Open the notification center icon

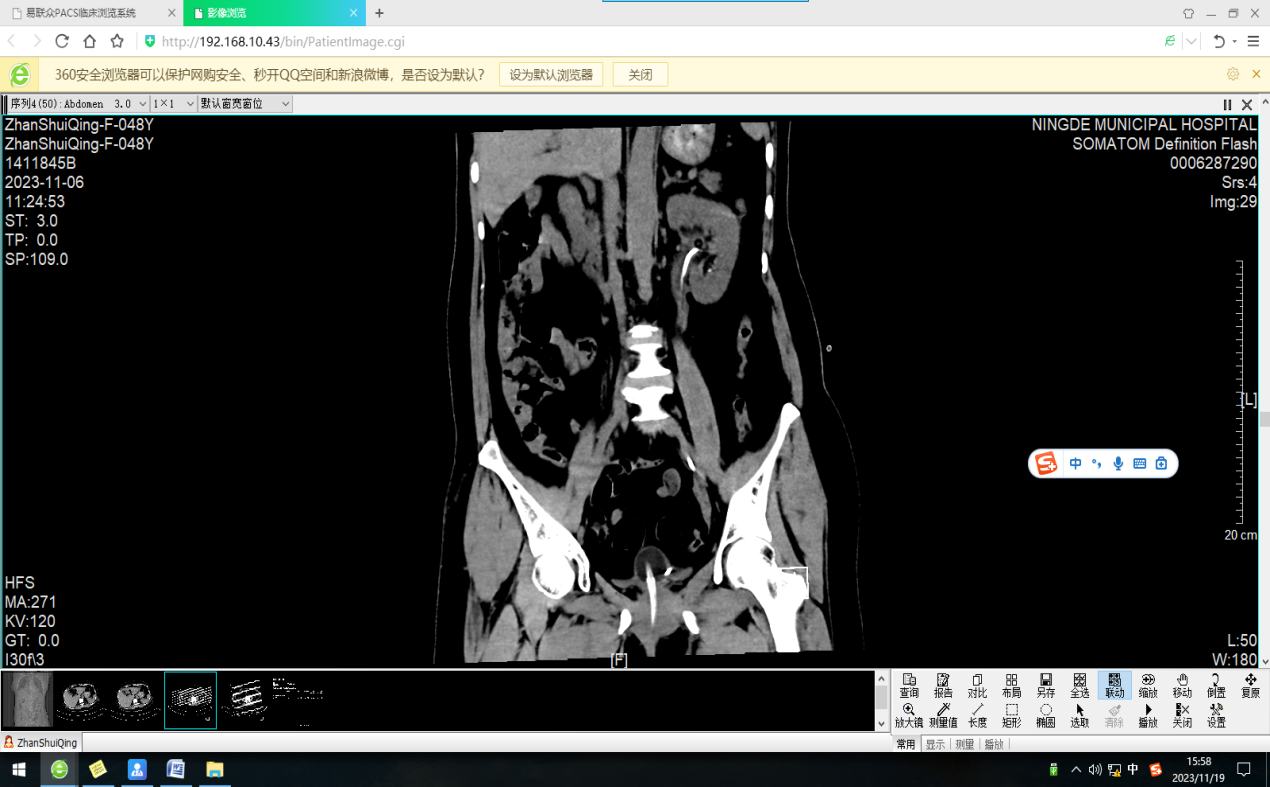pos(1244,769)
